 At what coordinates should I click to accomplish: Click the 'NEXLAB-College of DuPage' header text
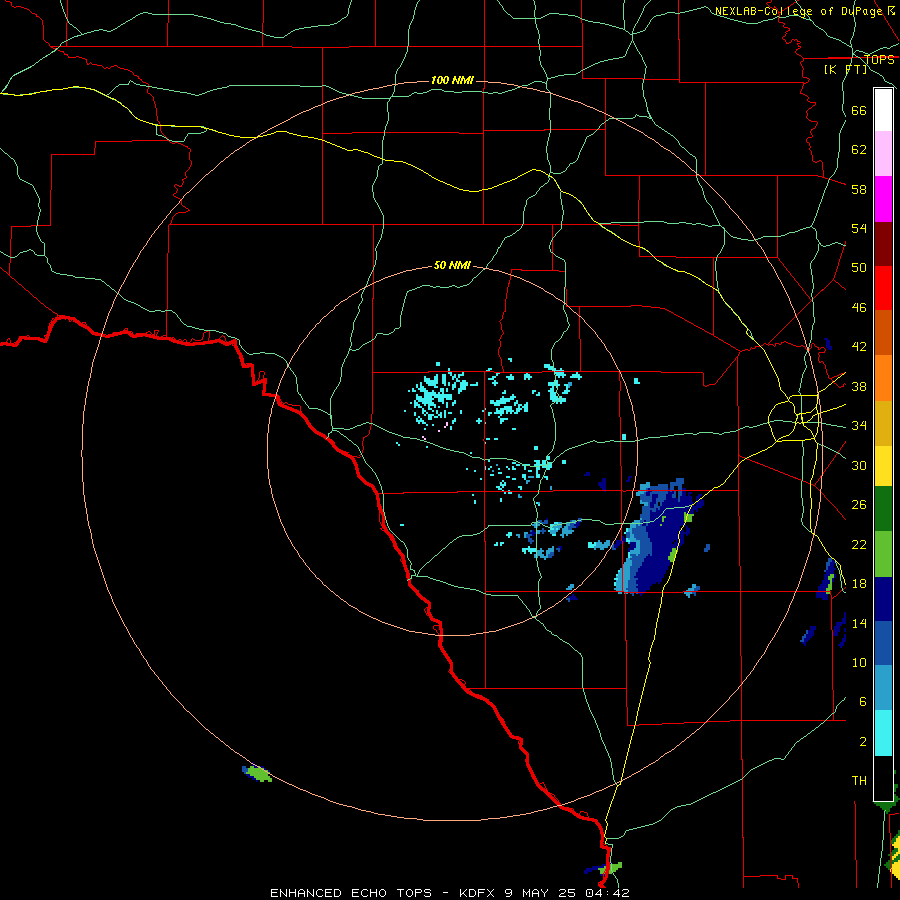(798, 11)
